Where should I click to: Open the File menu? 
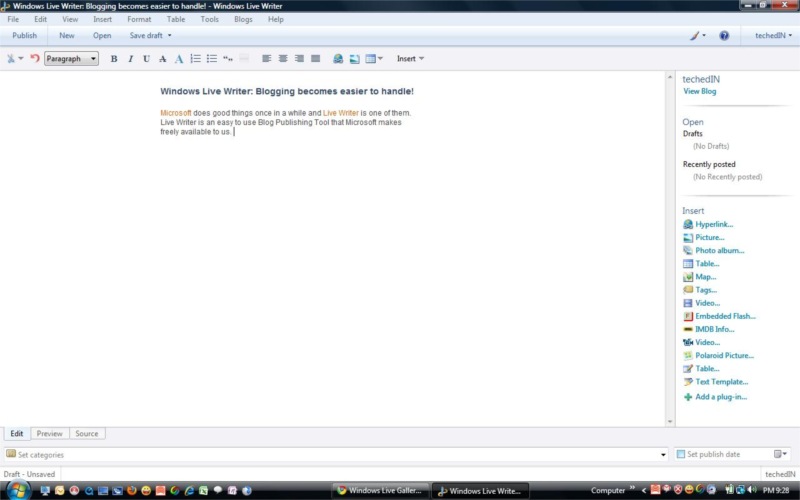(x=13, y=19)
